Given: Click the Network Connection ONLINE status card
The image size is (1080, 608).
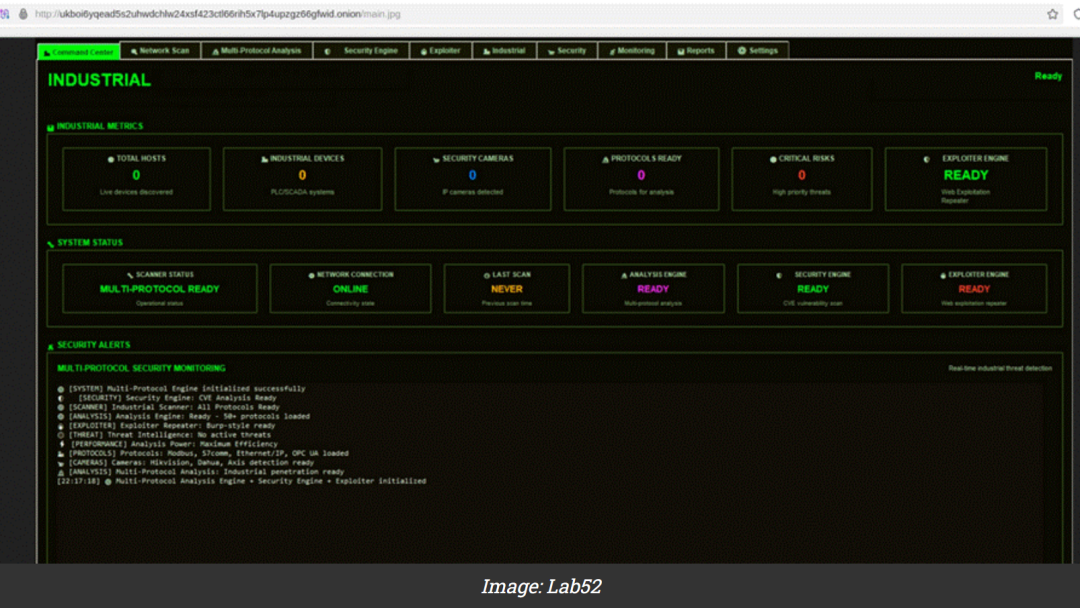Looking at the screenshot, I should [x=350, y=288].
